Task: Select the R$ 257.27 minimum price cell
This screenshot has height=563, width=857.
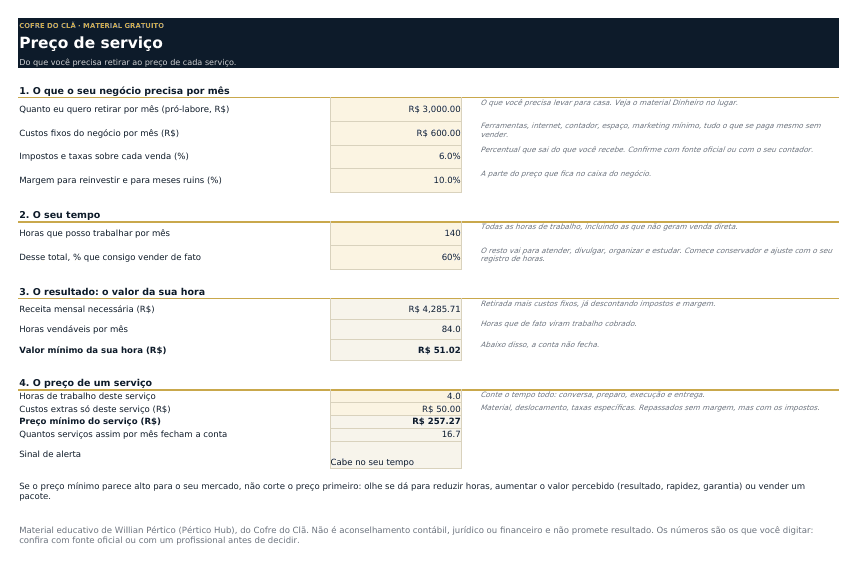Action: pos(396,421)
